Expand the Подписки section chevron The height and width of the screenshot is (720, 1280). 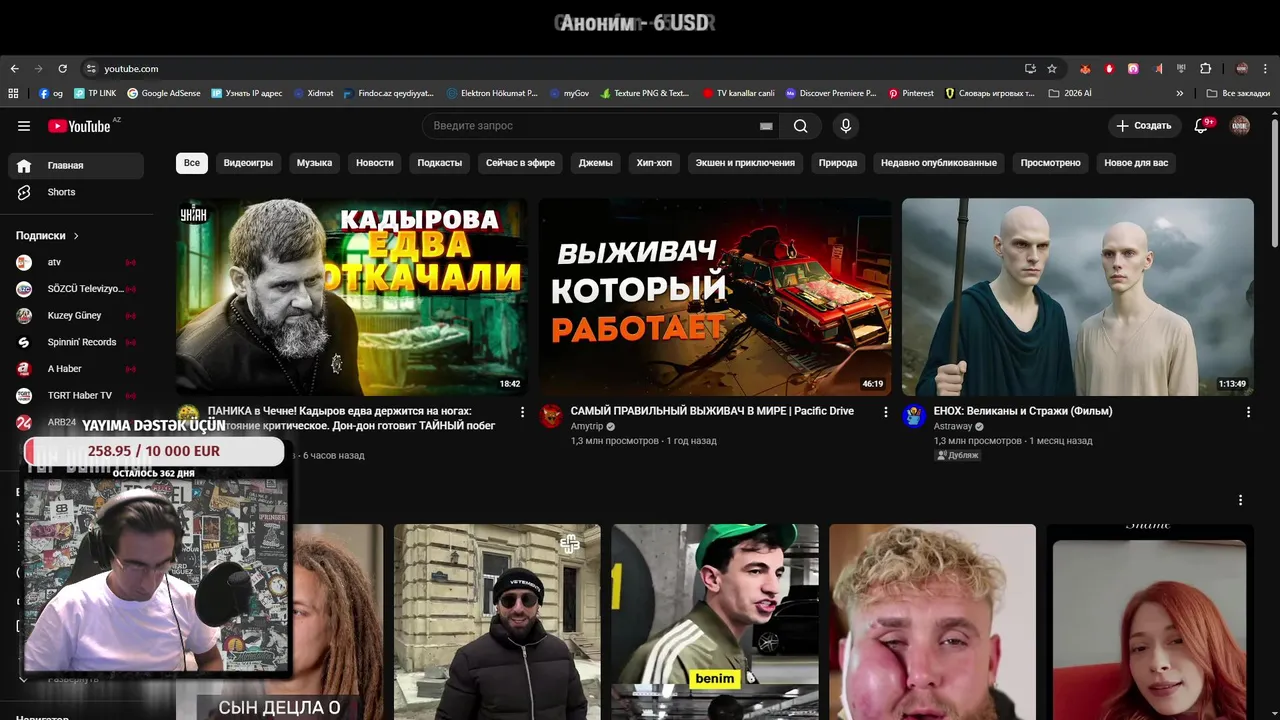point(76,236)
